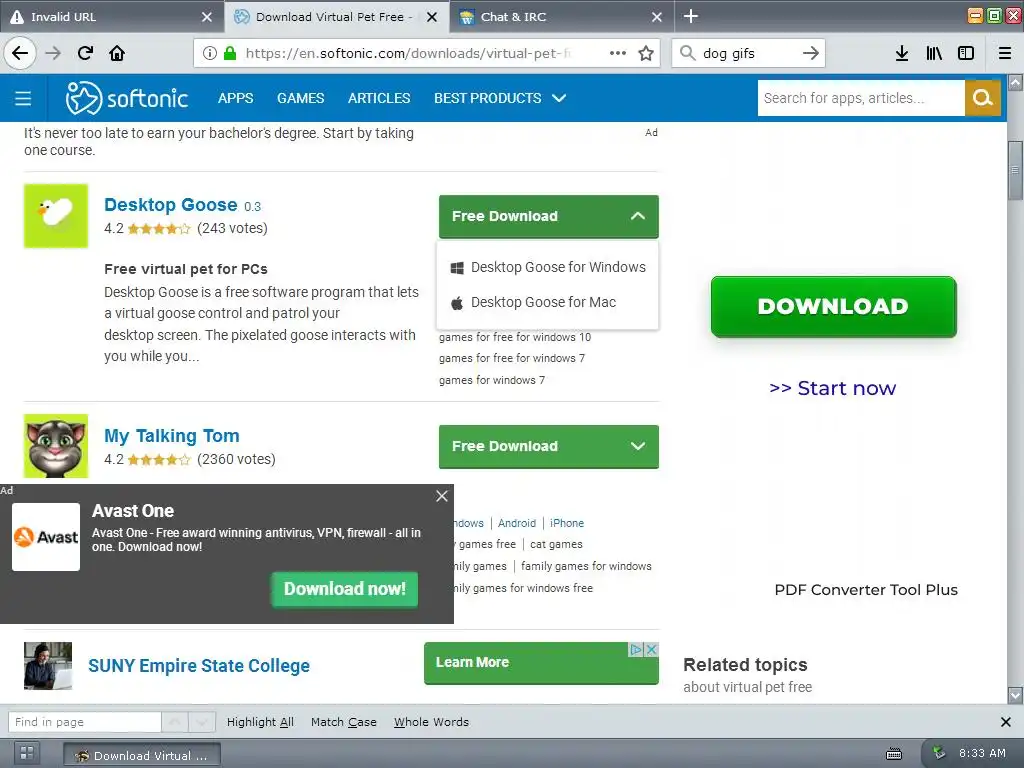Screen dimensions: 1024x768
Task: Open Softonic hamburger side menu
Action: pos(23,98)
